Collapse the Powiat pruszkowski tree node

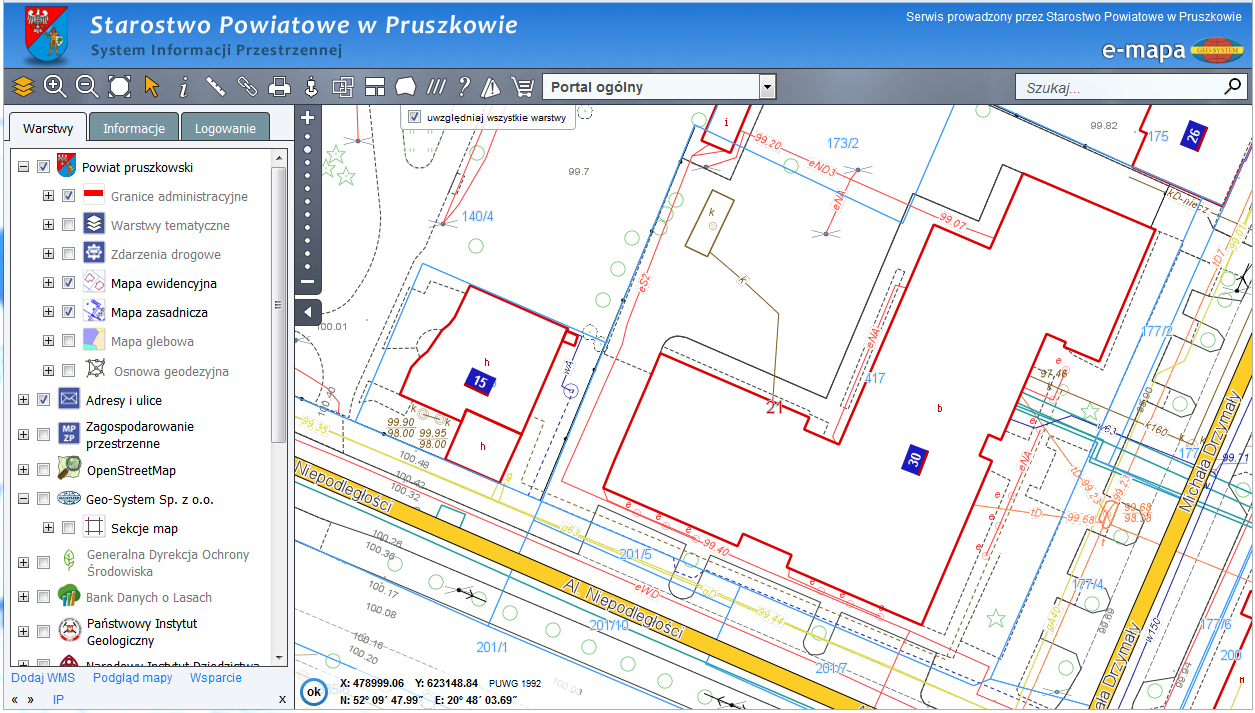click(x=24, y=167)
